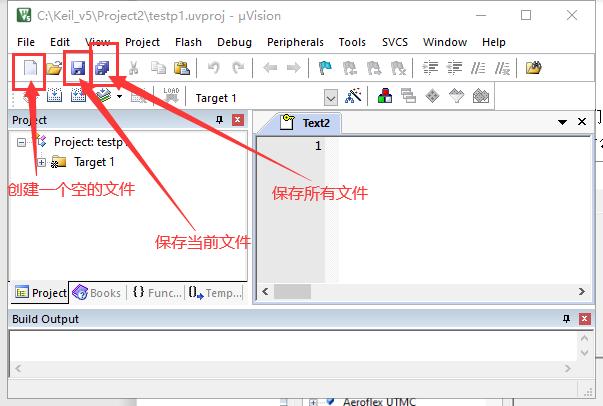
Task: Click the Cut scissors icon
Action: [133, 68]
